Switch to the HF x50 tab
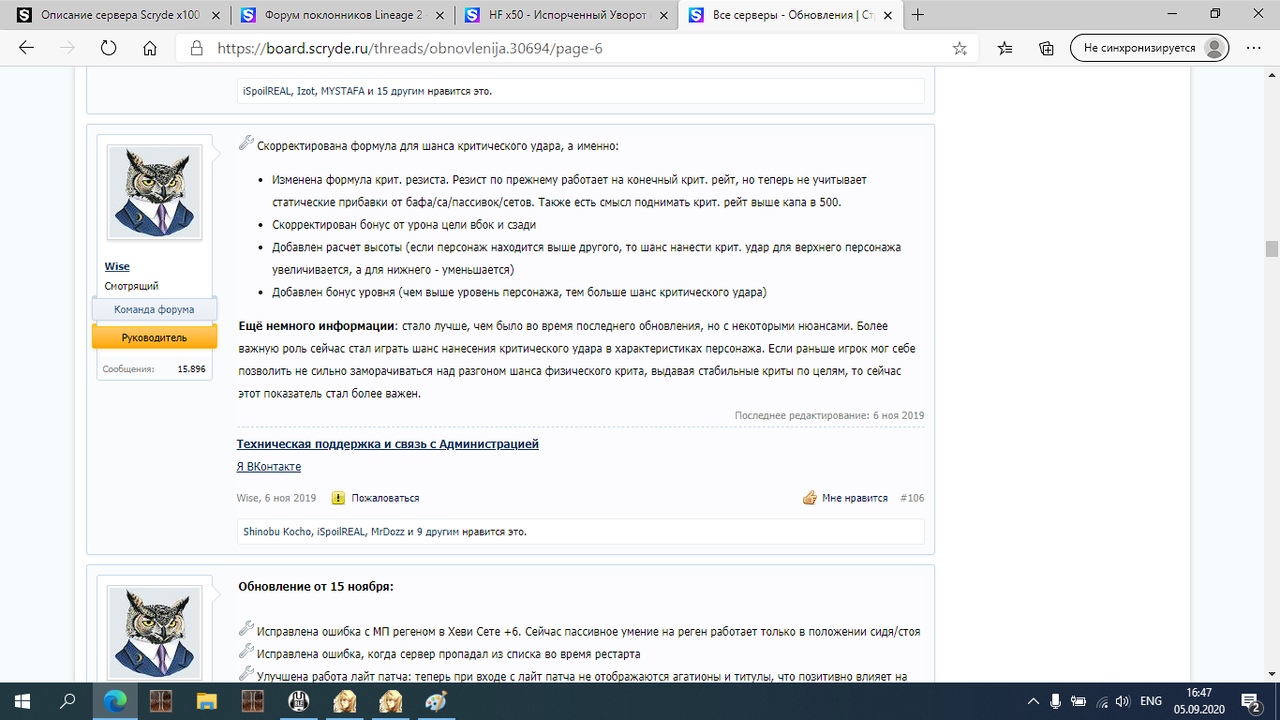 point(567,15)
